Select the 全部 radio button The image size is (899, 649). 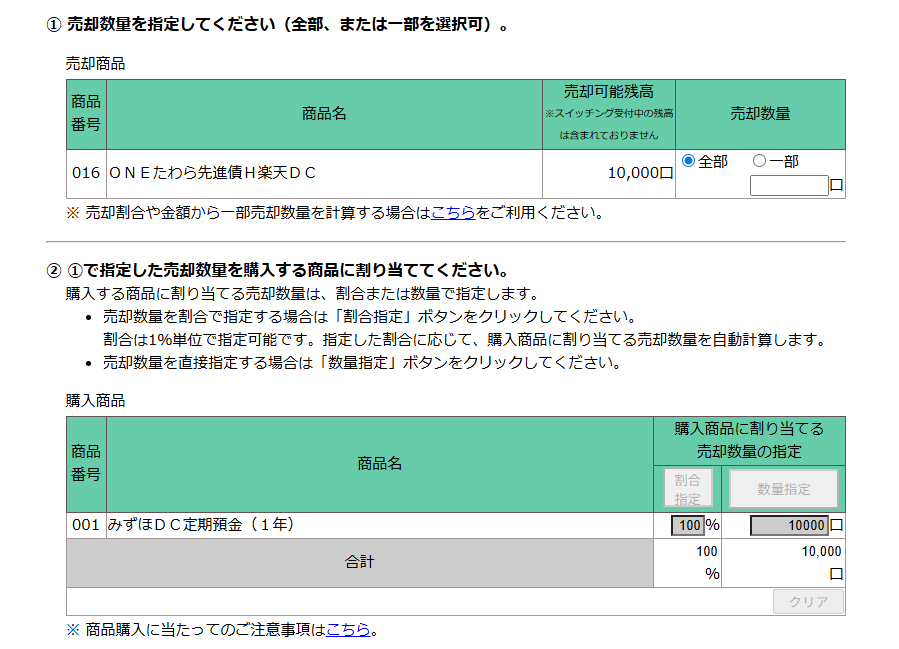(x=688, y=161)
